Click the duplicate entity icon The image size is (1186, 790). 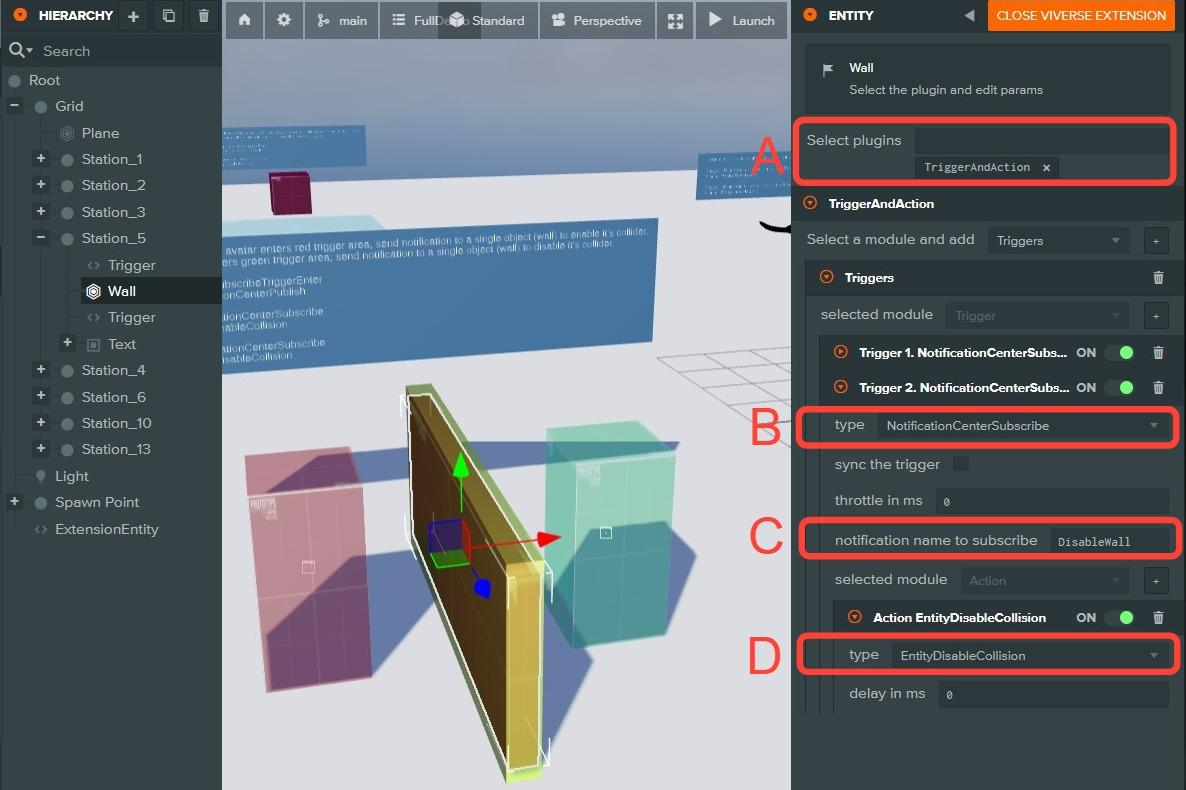pyautogui.click(x=168, y=16)
